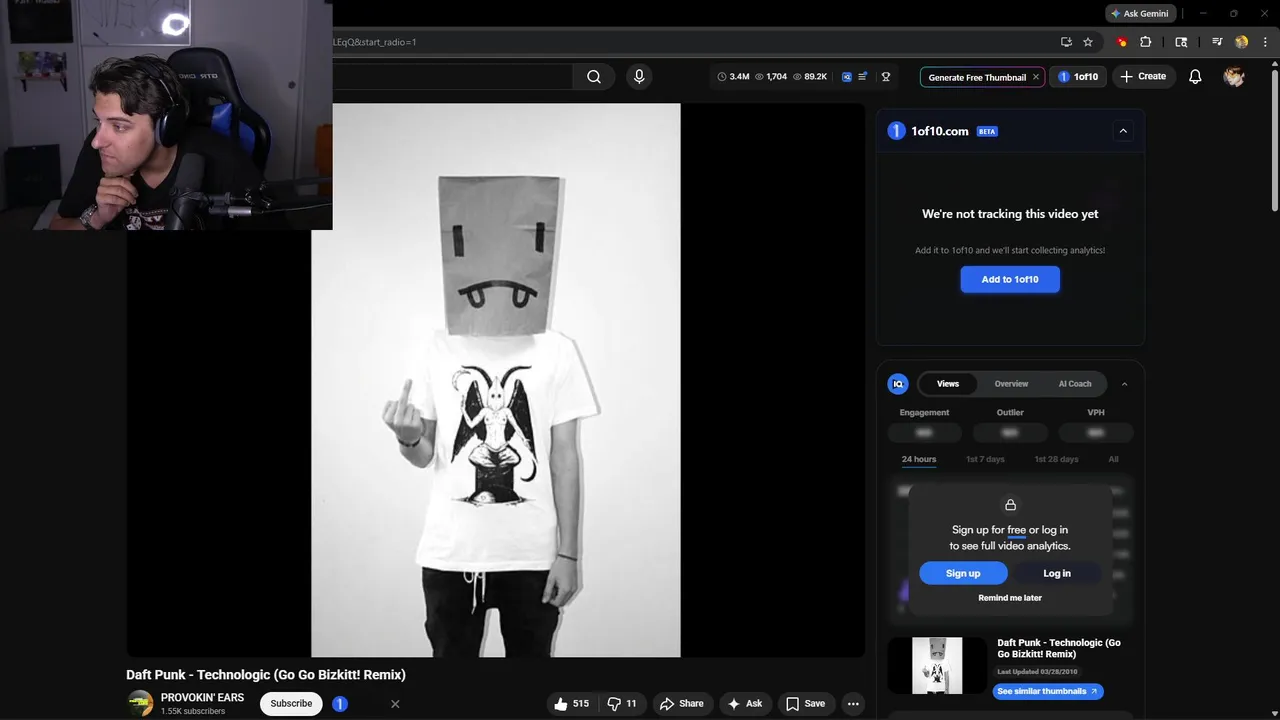Open the red extension icon in Chrome toolbar
The image size is (1280, 720).
point(1122,42)
